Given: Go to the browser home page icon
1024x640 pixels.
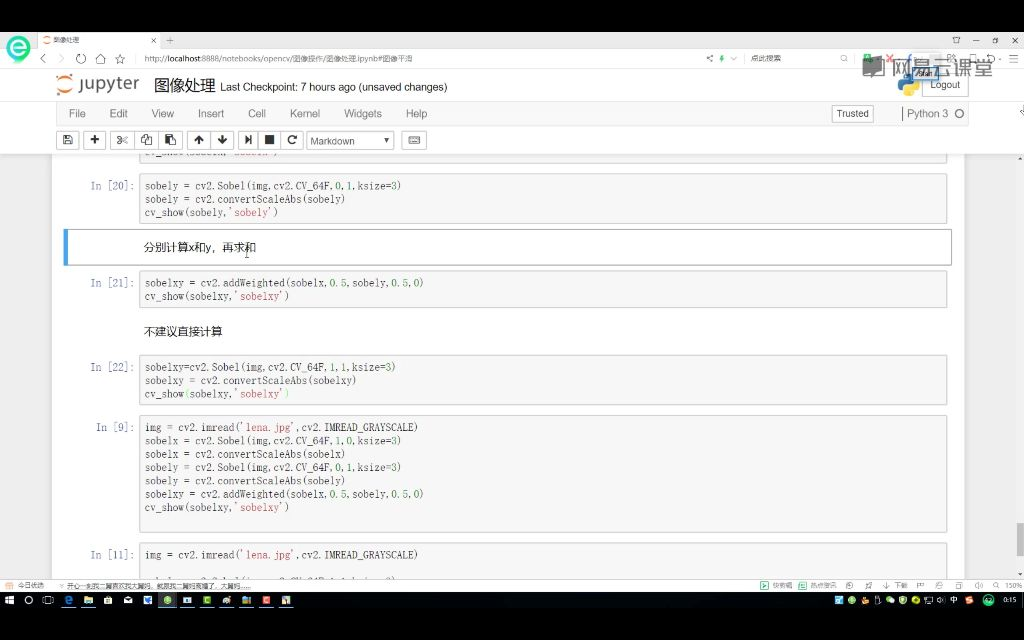Looking at the screenshot, I should (x=101, y=59).
